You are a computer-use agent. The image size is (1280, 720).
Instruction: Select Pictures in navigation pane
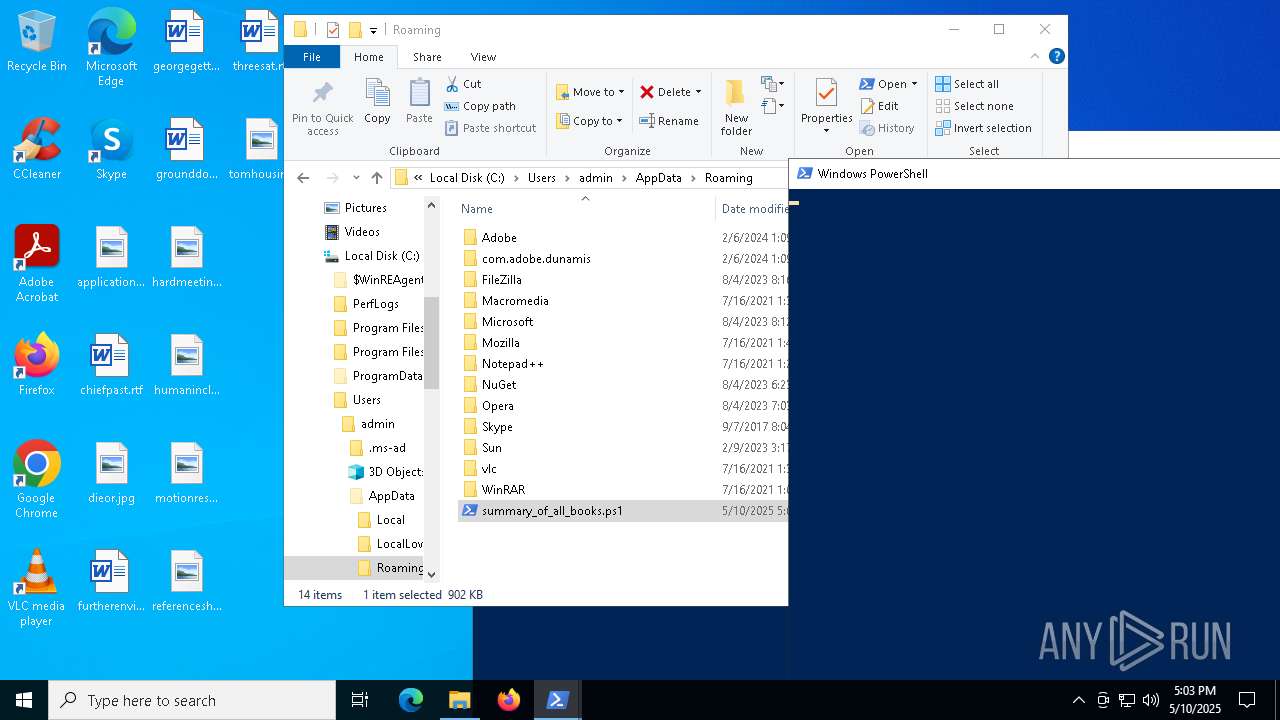pyautogui.click(x=365, y=208)
